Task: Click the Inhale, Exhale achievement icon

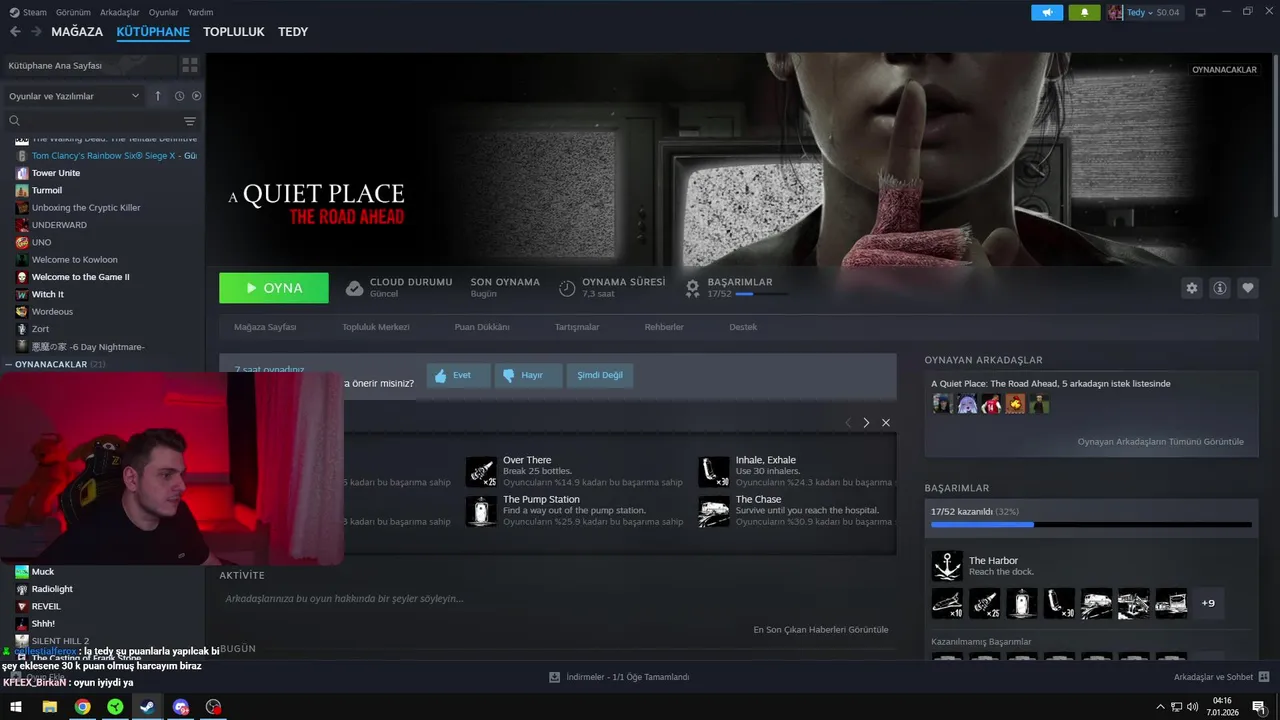Action: coord(714,471)
